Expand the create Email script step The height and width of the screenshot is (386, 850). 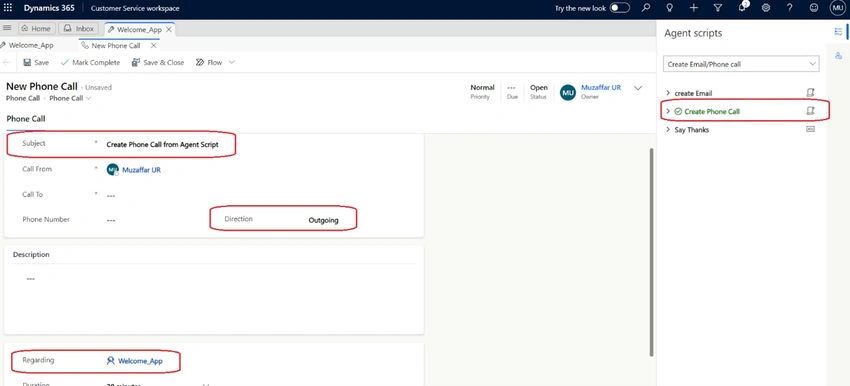point(668,93)
